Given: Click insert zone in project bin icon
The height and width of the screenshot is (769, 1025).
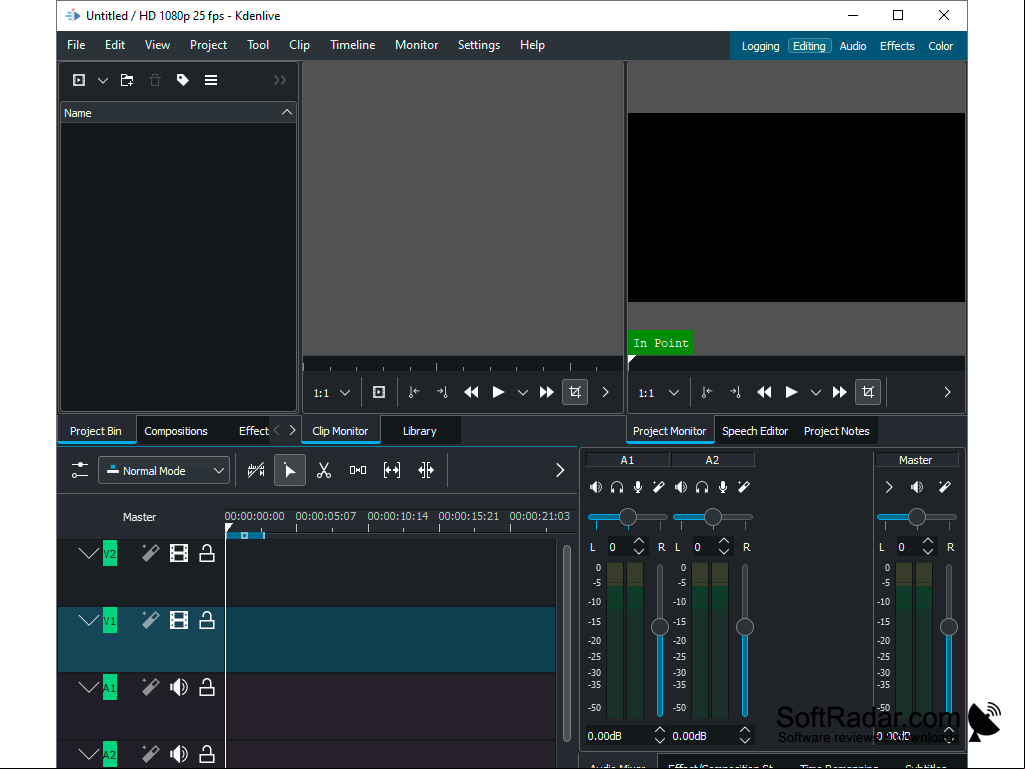Looking at the screenshot, I should pos(379,392).
